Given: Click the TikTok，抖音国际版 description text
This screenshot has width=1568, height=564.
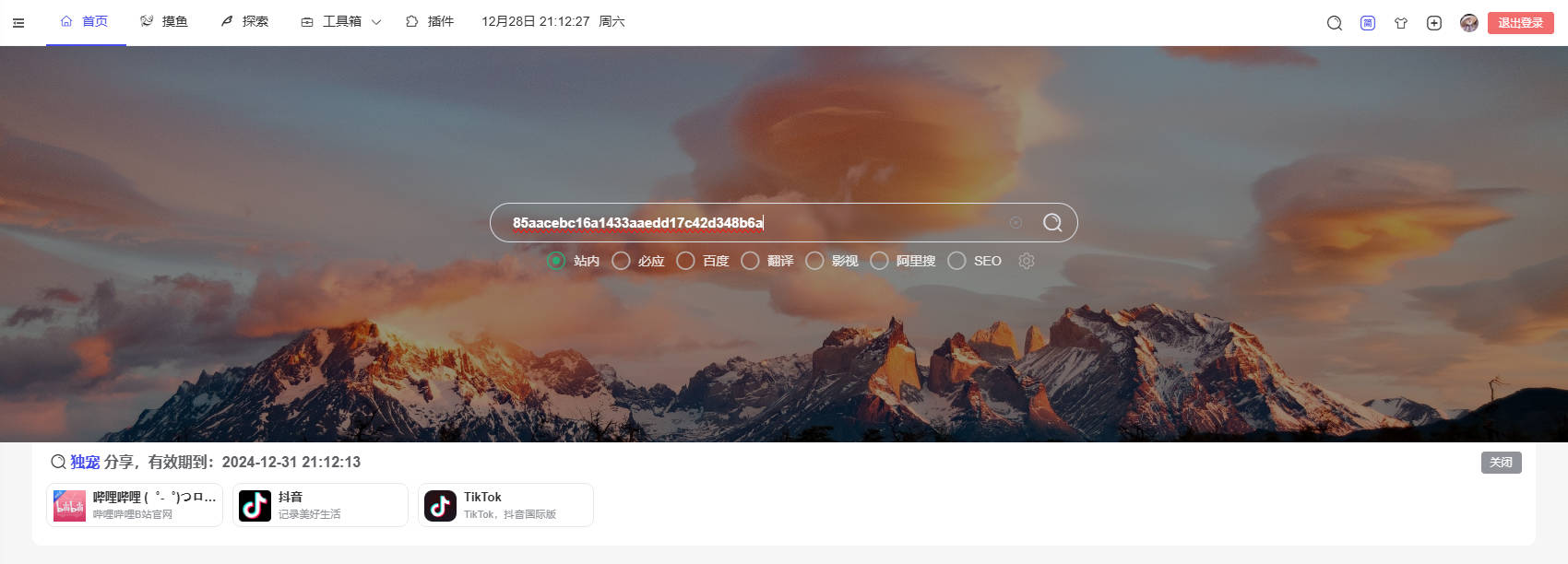Looking at the screenshot, I should [x=510, y=514].
